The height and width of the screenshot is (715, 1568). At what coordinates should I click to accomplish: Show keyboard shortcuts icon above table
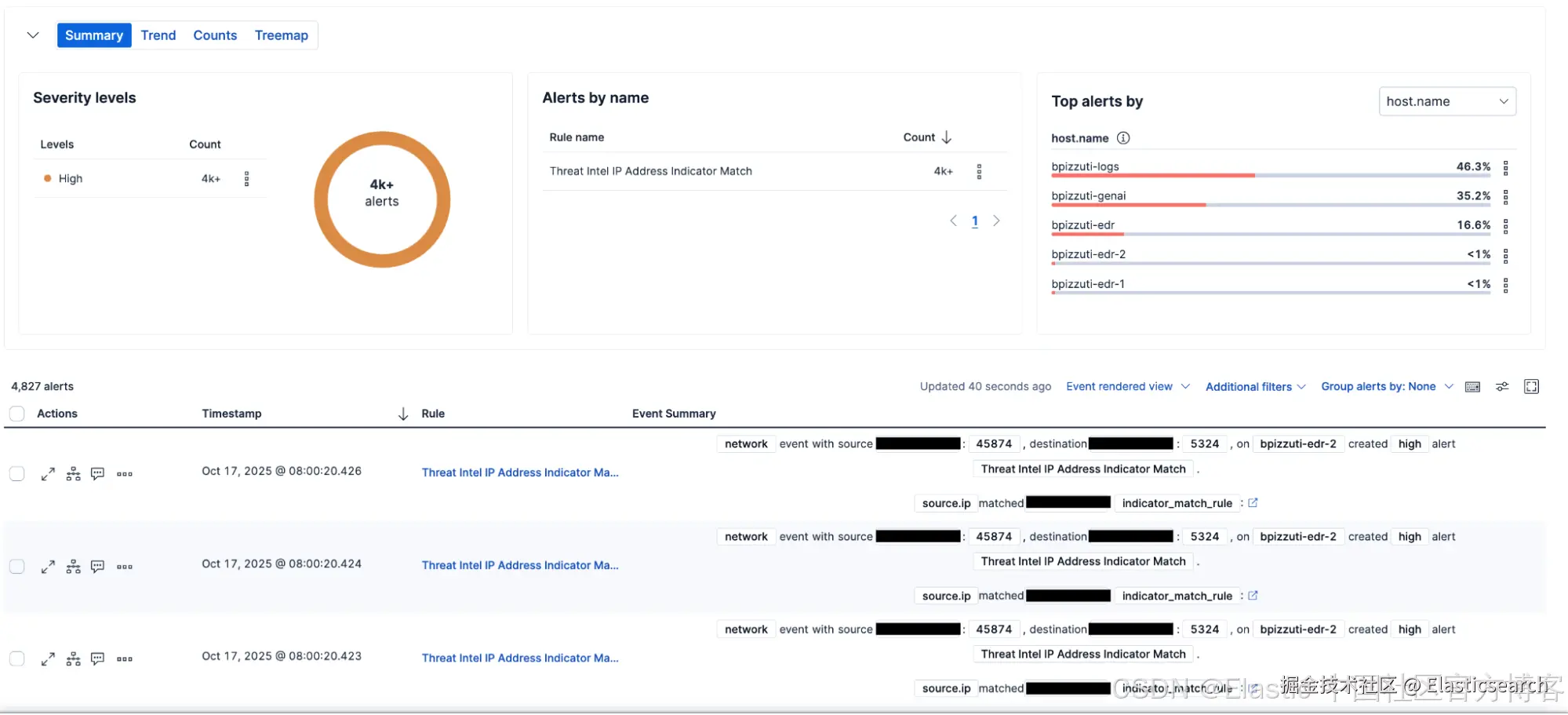[x=1472, y=387]
